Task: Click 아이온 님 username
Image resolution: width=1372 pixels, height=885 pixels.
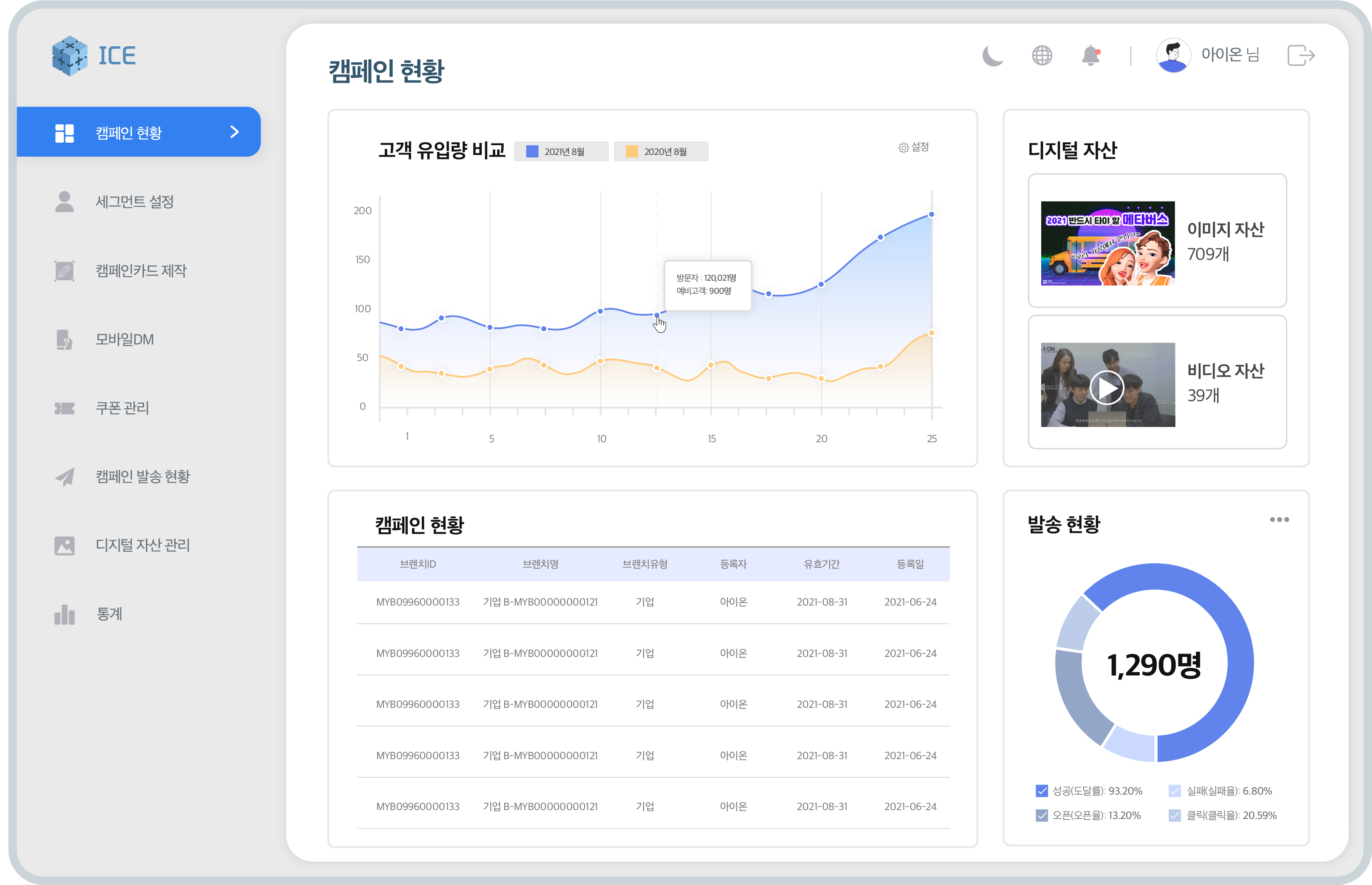Action: [x=1230, y=55]
